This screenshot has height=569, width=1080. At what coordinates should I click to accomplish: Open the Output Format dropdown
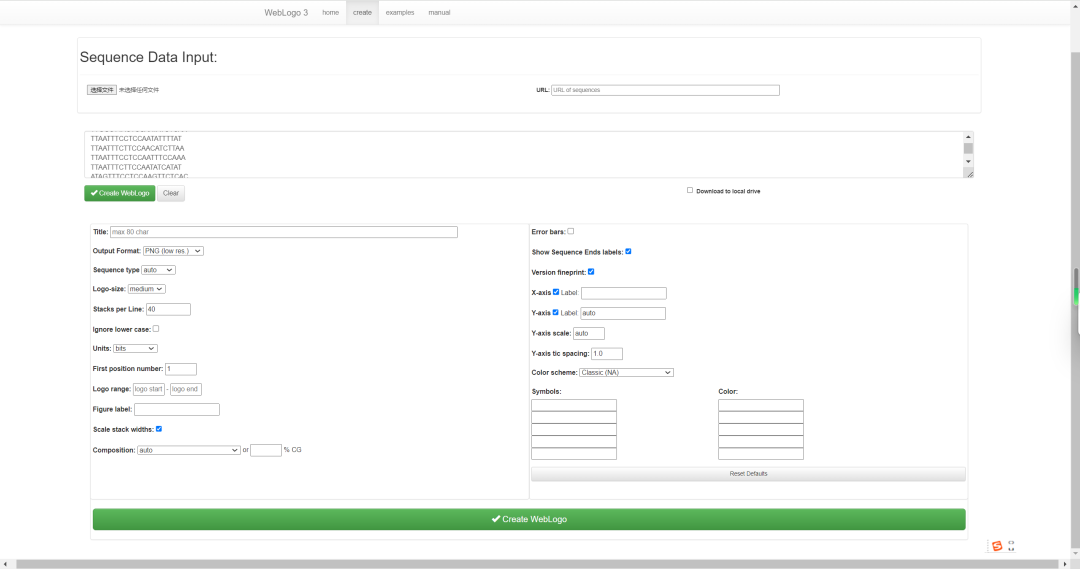[173, 251]
